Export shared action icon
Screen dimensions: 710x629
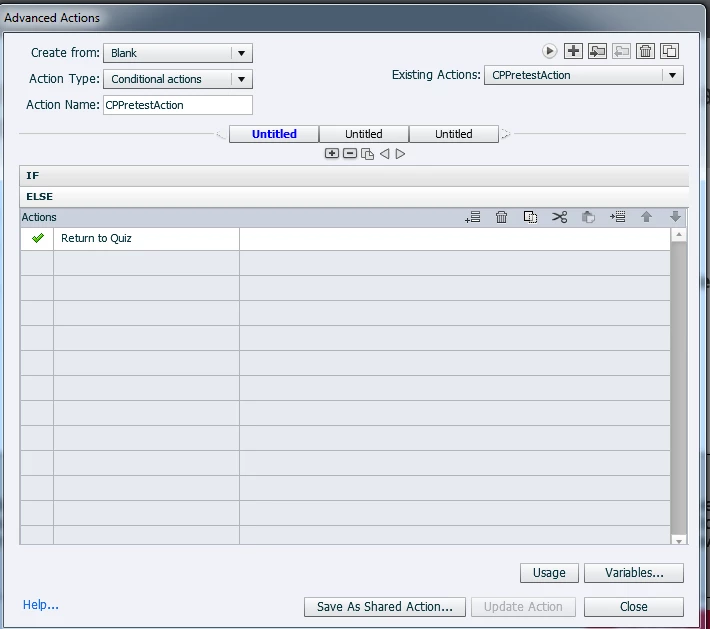pyautogui.click(x=621, y=51)
